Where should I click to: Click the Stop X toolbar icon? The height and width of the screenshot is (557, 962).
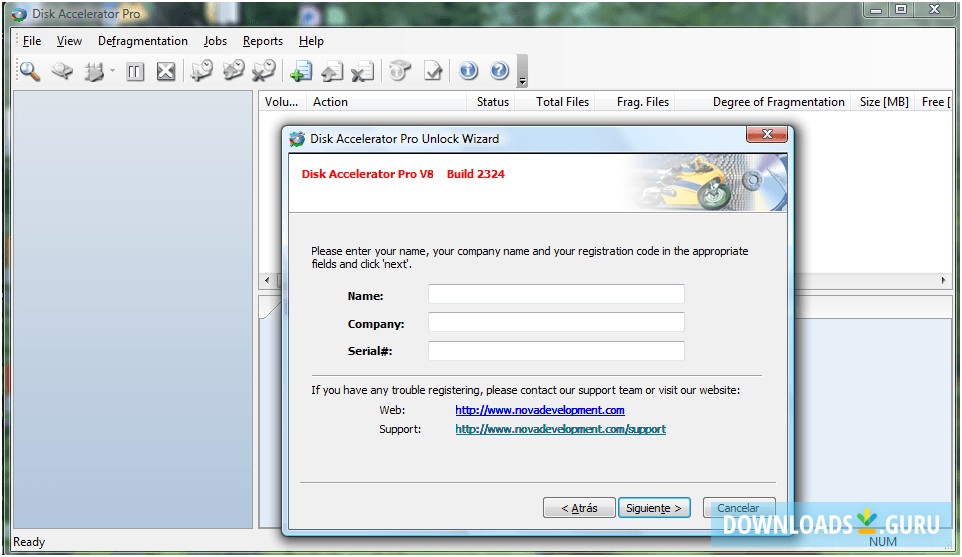pos(166,72)
